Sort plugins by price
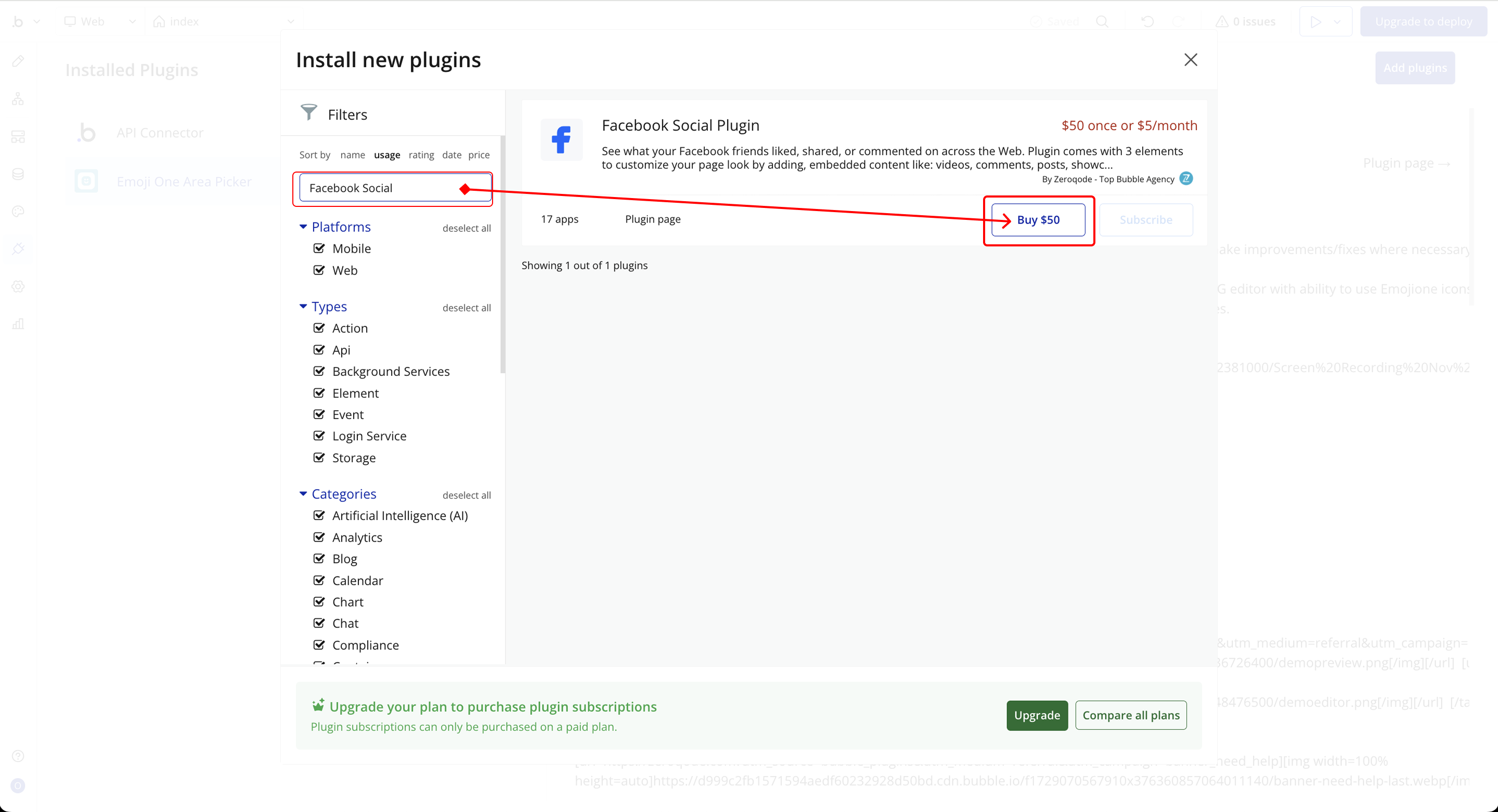The height and width of the screenshot is (812, 1498). (479, 155)
